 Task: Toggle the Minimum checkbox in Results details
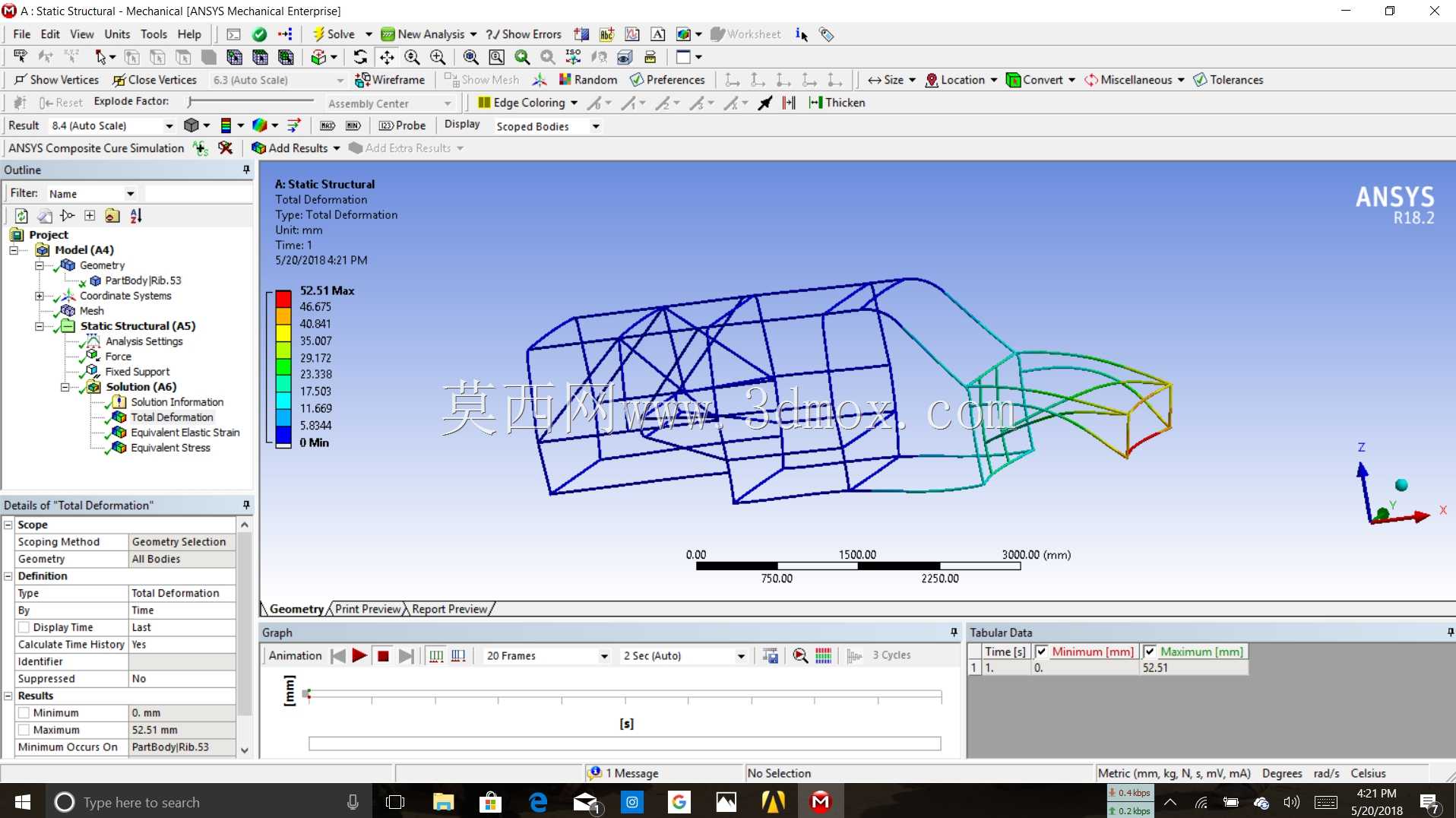[x=24, y=713]
